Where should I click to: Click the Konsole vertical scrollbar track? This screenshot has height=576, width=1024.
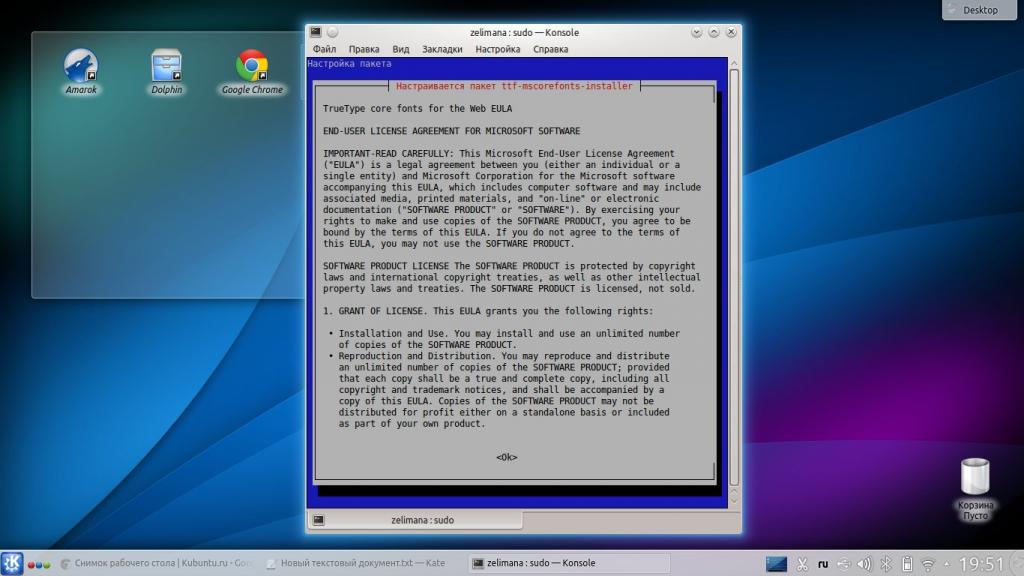tap(734, 278)
